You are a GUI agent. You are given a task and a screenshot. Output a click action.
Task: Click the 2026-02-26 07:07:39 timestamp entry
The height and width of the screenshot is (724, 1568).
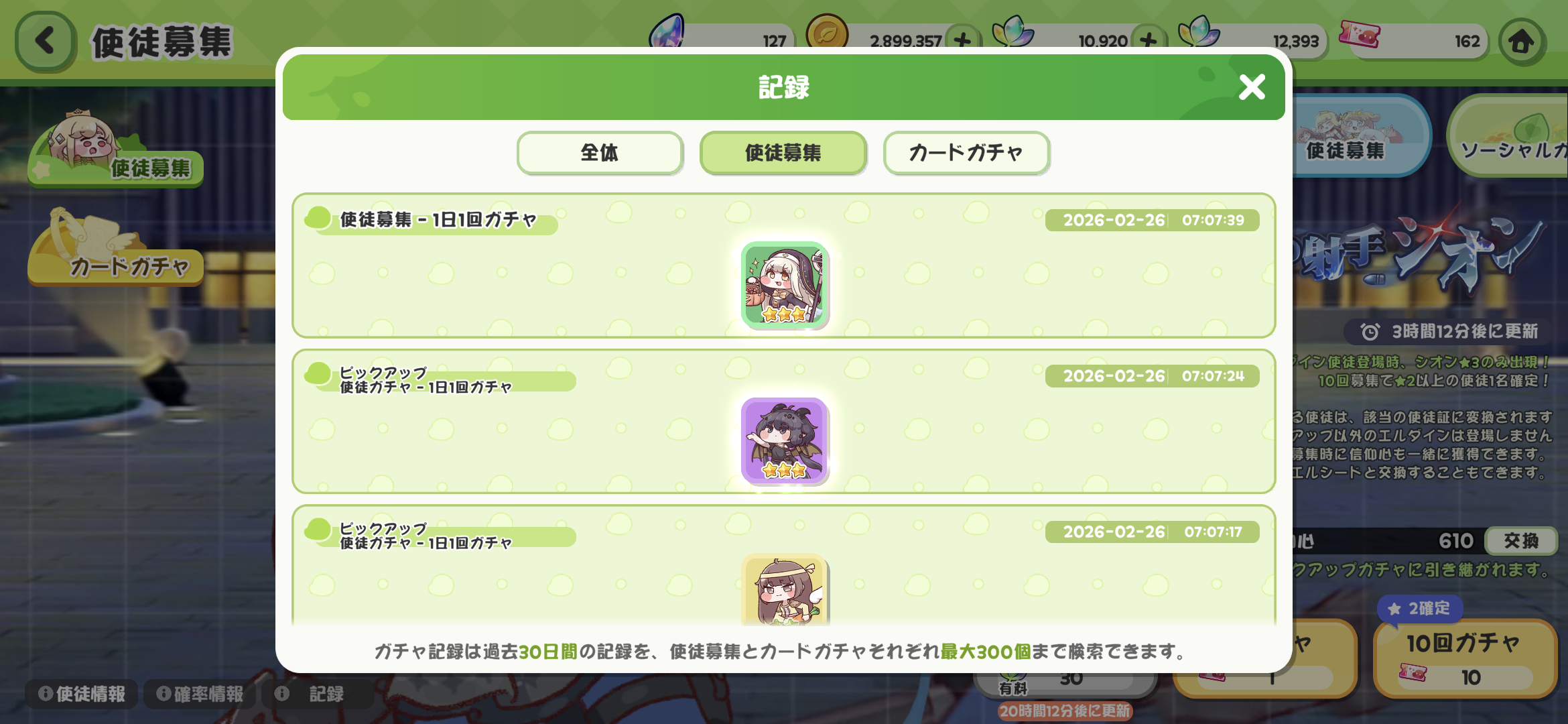coord(1152,220)
